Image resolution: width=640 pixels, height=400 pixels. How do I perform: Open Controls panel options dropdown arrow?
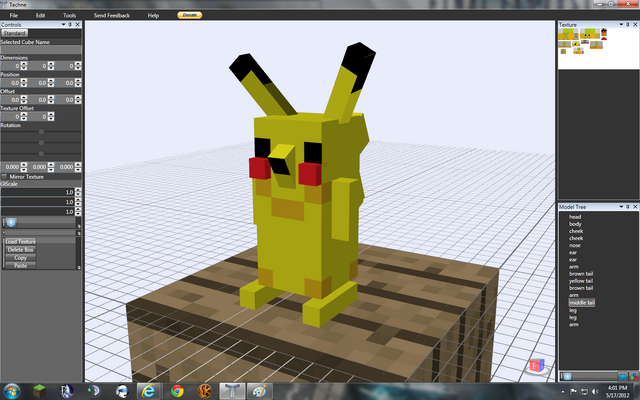[63, 24]
